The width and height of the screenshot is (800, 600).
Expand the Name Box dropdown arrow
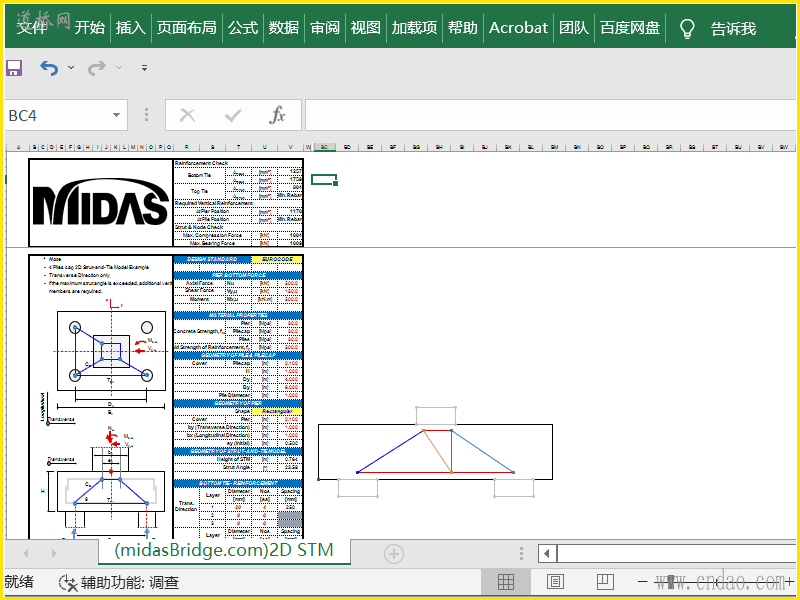coord(117,115)
